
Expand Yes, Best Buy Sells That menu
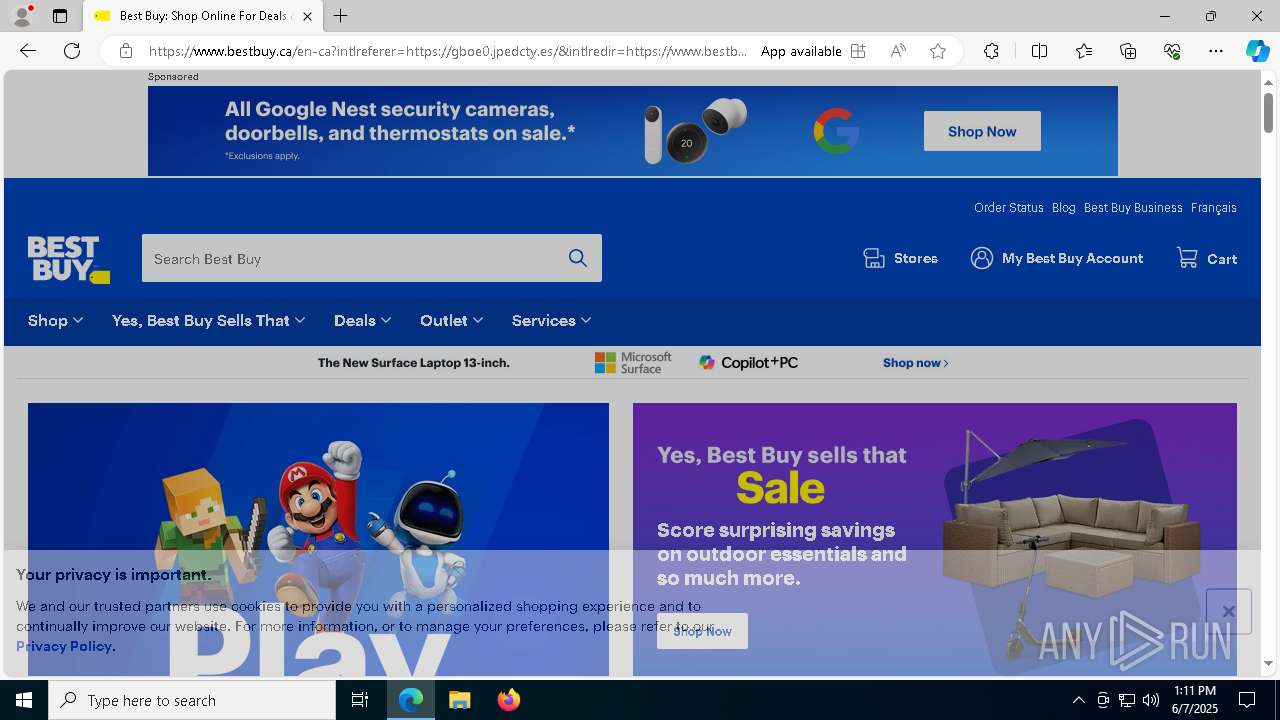click(x=208, y=320)
